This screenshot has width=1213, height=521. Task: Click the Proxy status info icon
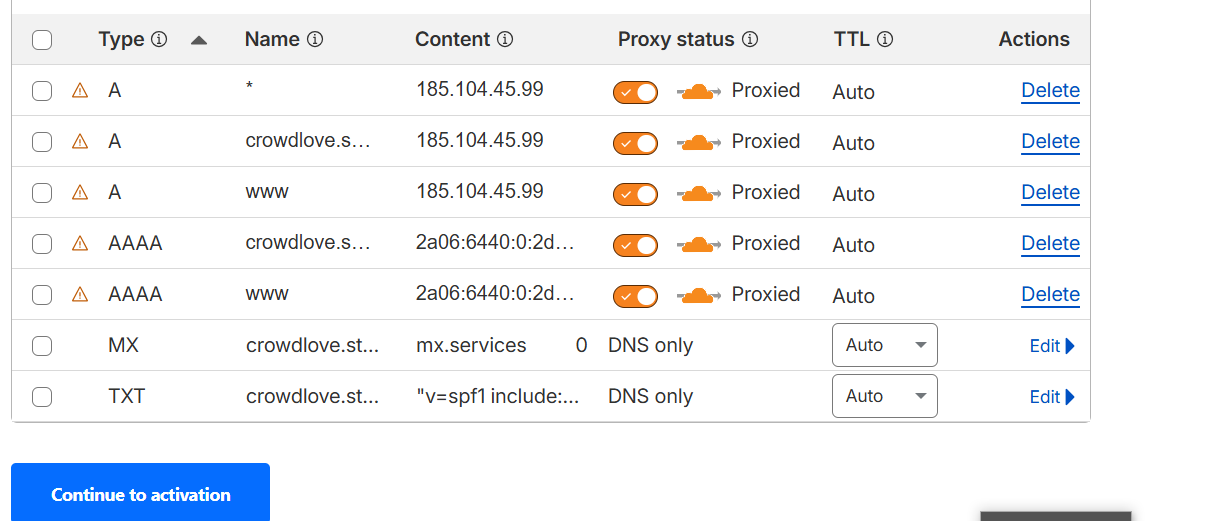pyautogui.click(x=750, y=40)
